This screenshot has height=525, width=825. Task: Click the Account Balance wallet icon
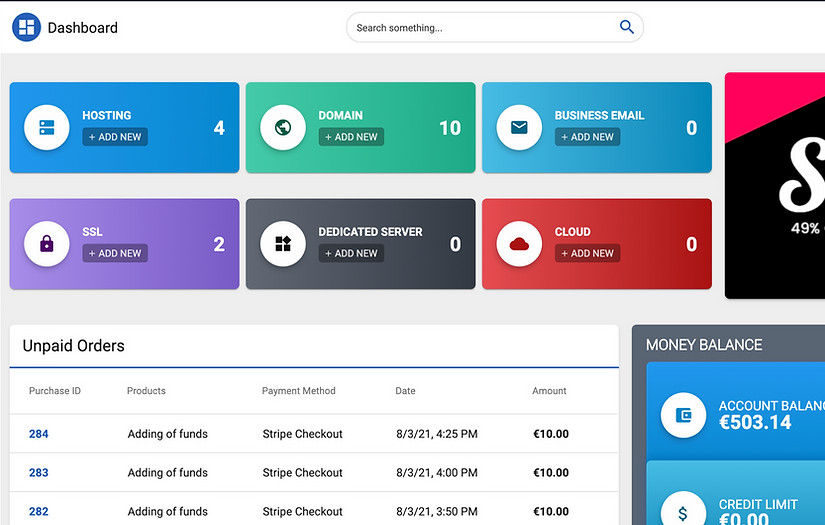tap(683, 415)
